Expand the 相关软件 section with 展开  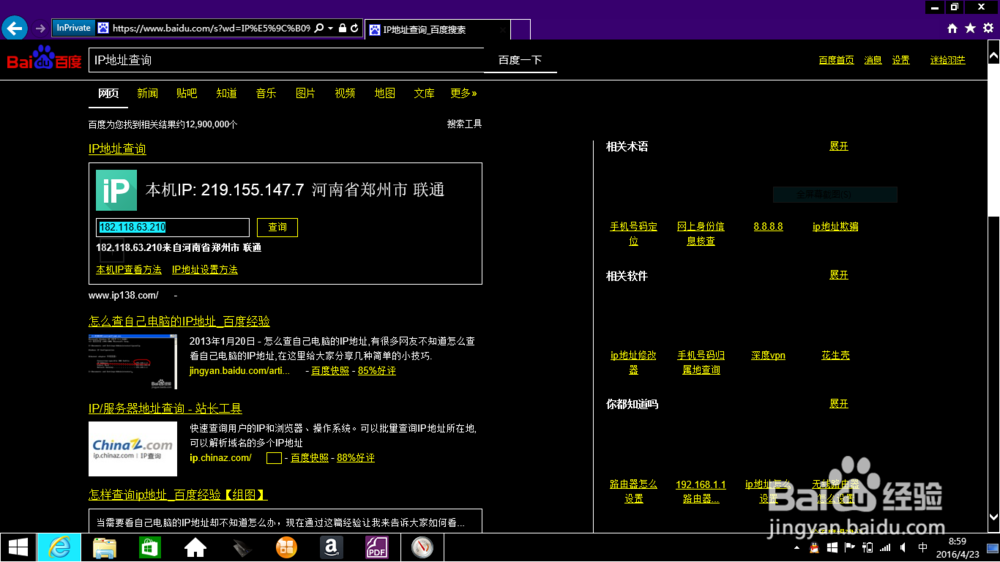[x=839, y=275]
